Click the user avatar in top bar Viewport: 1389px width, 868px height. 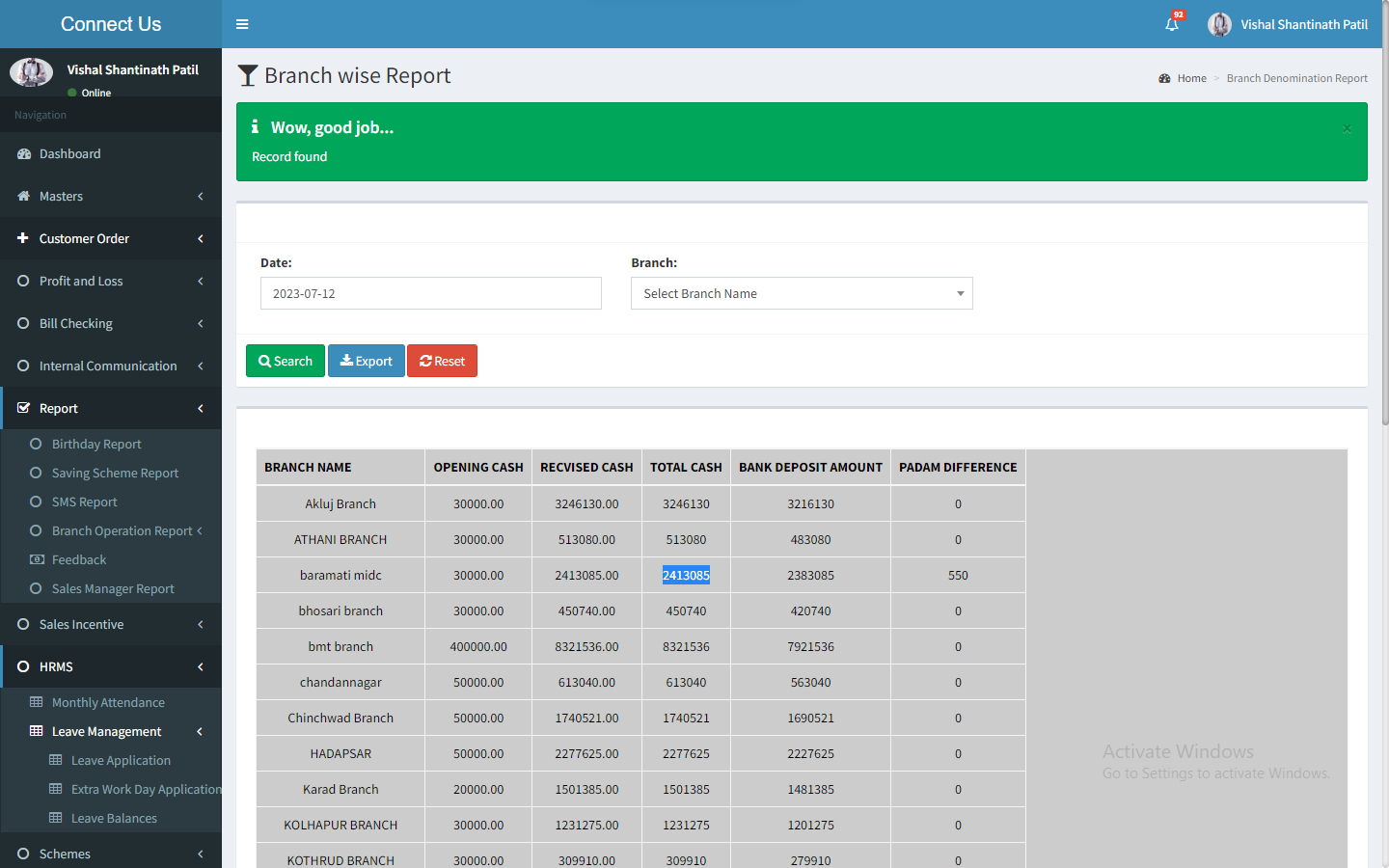click(x=1219, y=24)
